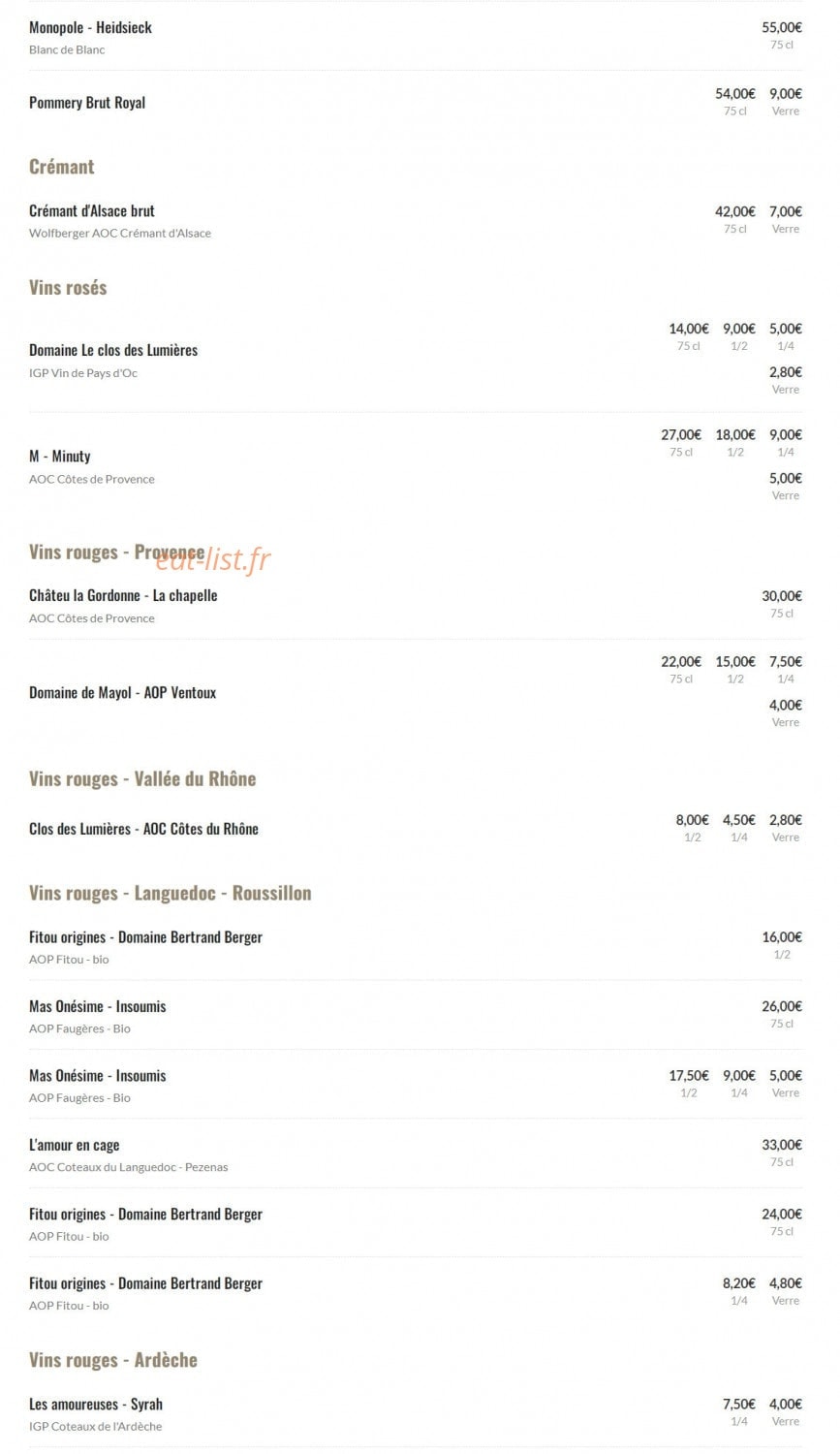Click the Vins rouges - Languedoc - Roussillon heading
The image size is (840, 1454).
click(x=171, y=894)
